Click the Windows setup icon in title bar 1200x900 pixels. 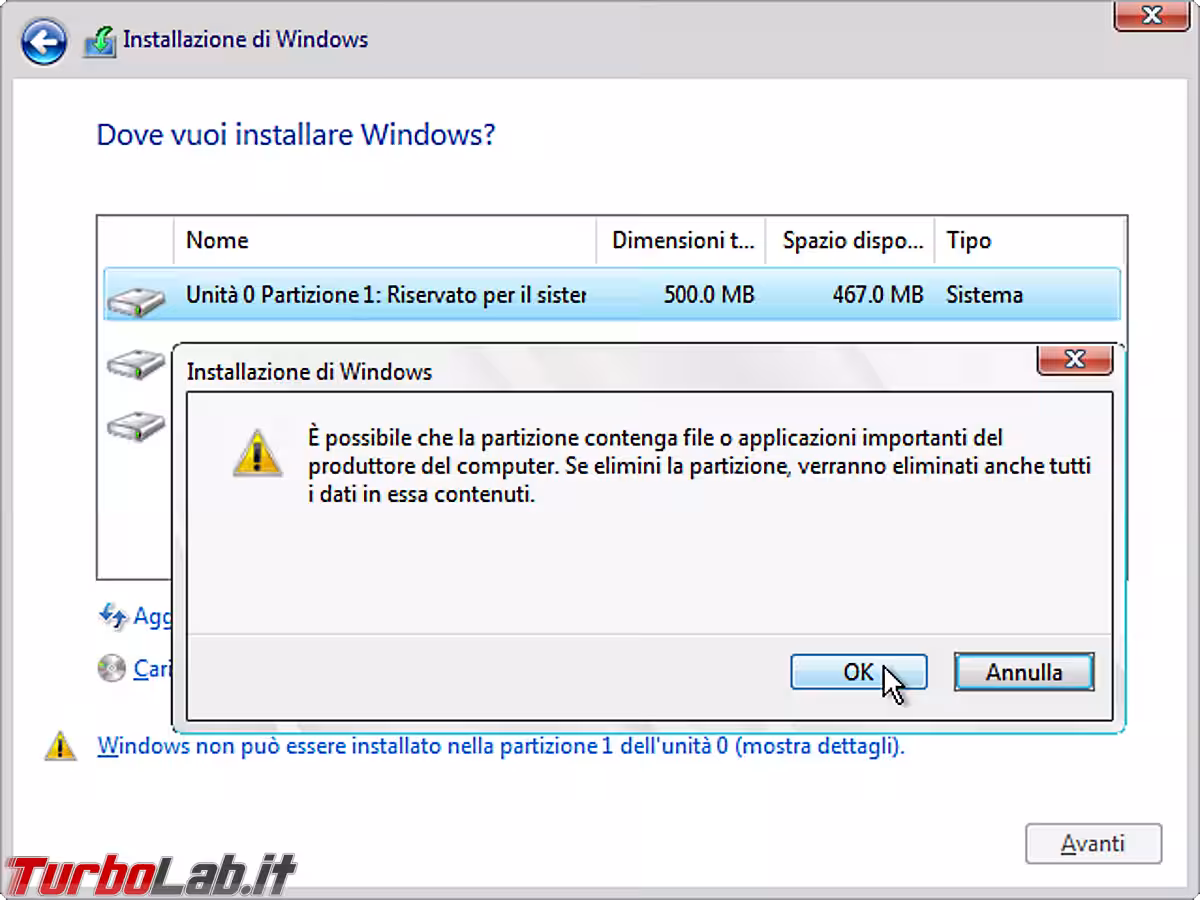[x=100, y=42]
